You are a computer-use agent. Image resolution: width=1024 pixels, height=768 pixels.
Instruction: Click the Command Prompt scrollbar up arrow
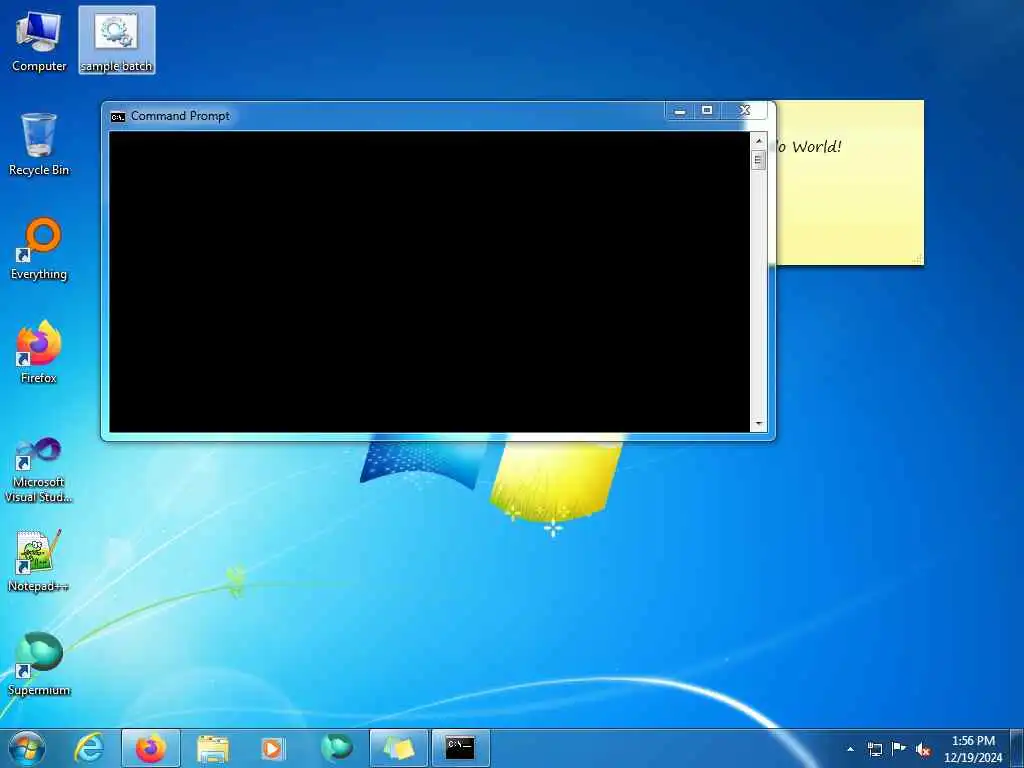[x=758, y=140]
